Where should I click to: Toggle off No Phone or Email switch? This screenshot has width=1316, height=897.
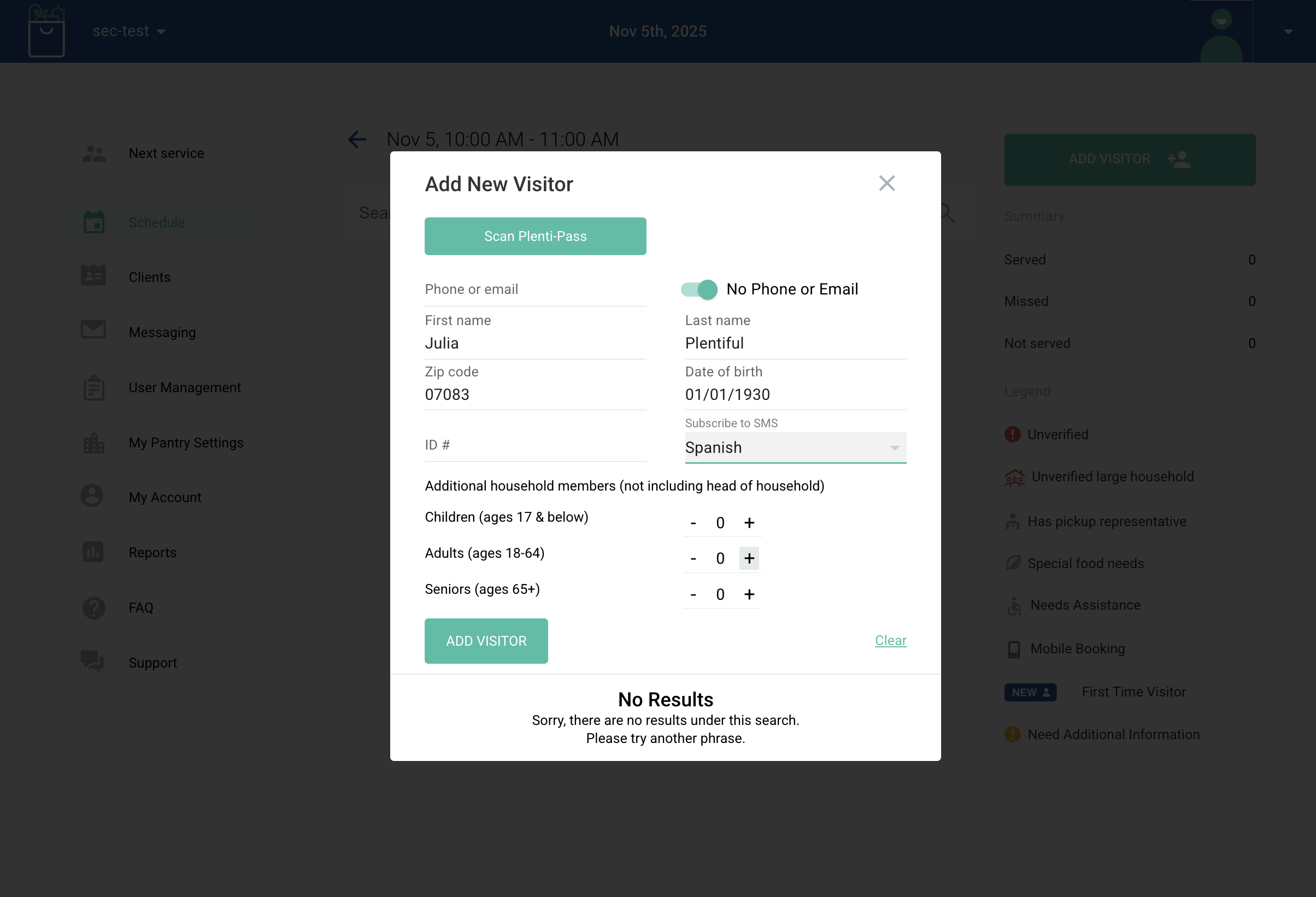(x=699, y=289)
